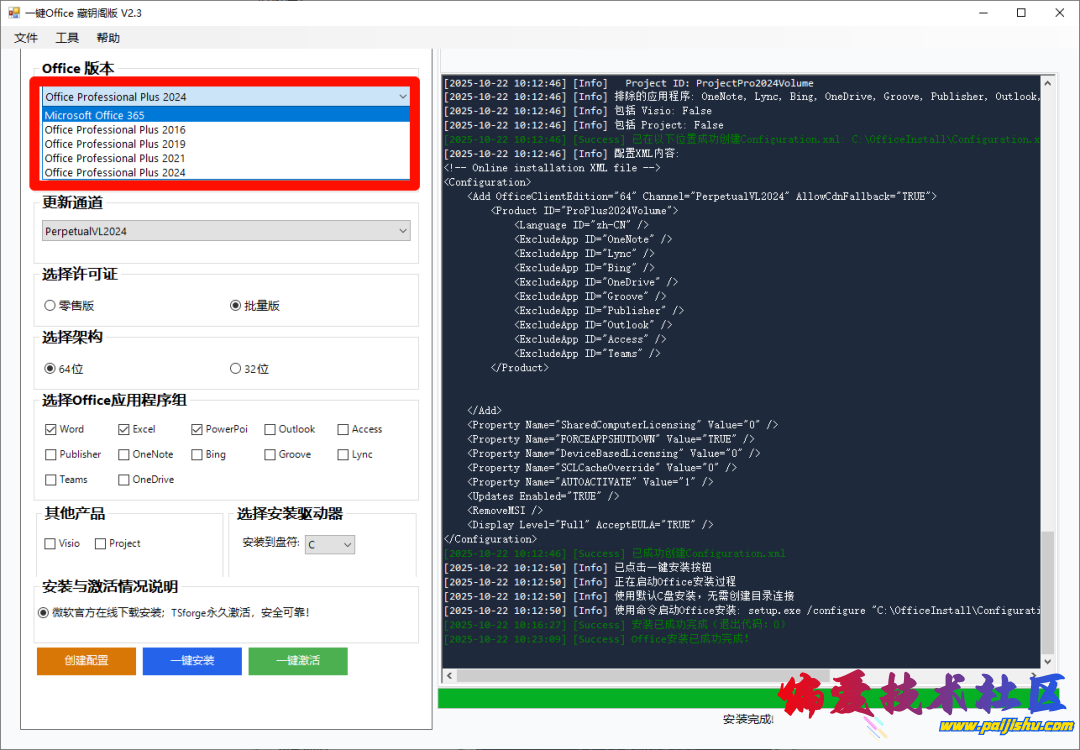
Task: Click the app icon in the title bar
Action: click(x=14, y=13)
